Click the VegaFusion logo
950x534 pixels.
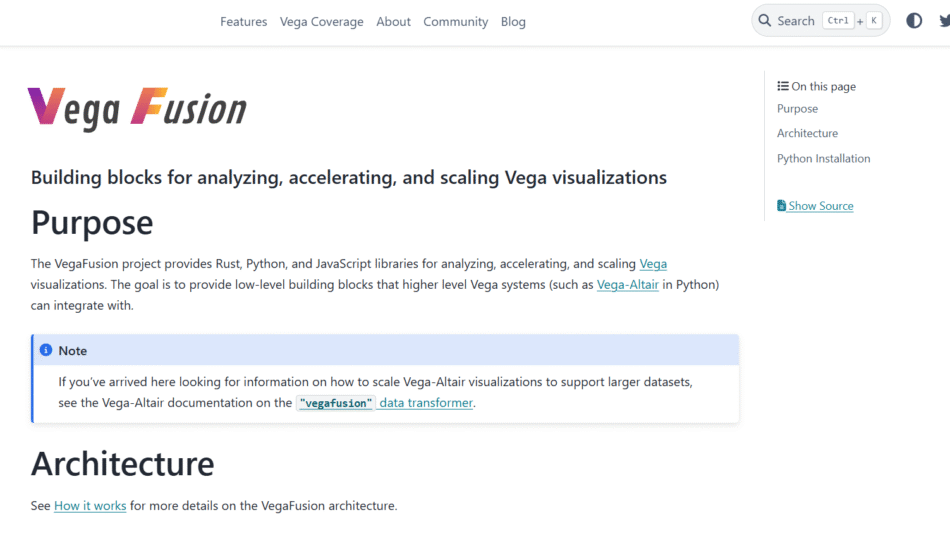click(138, 108)
